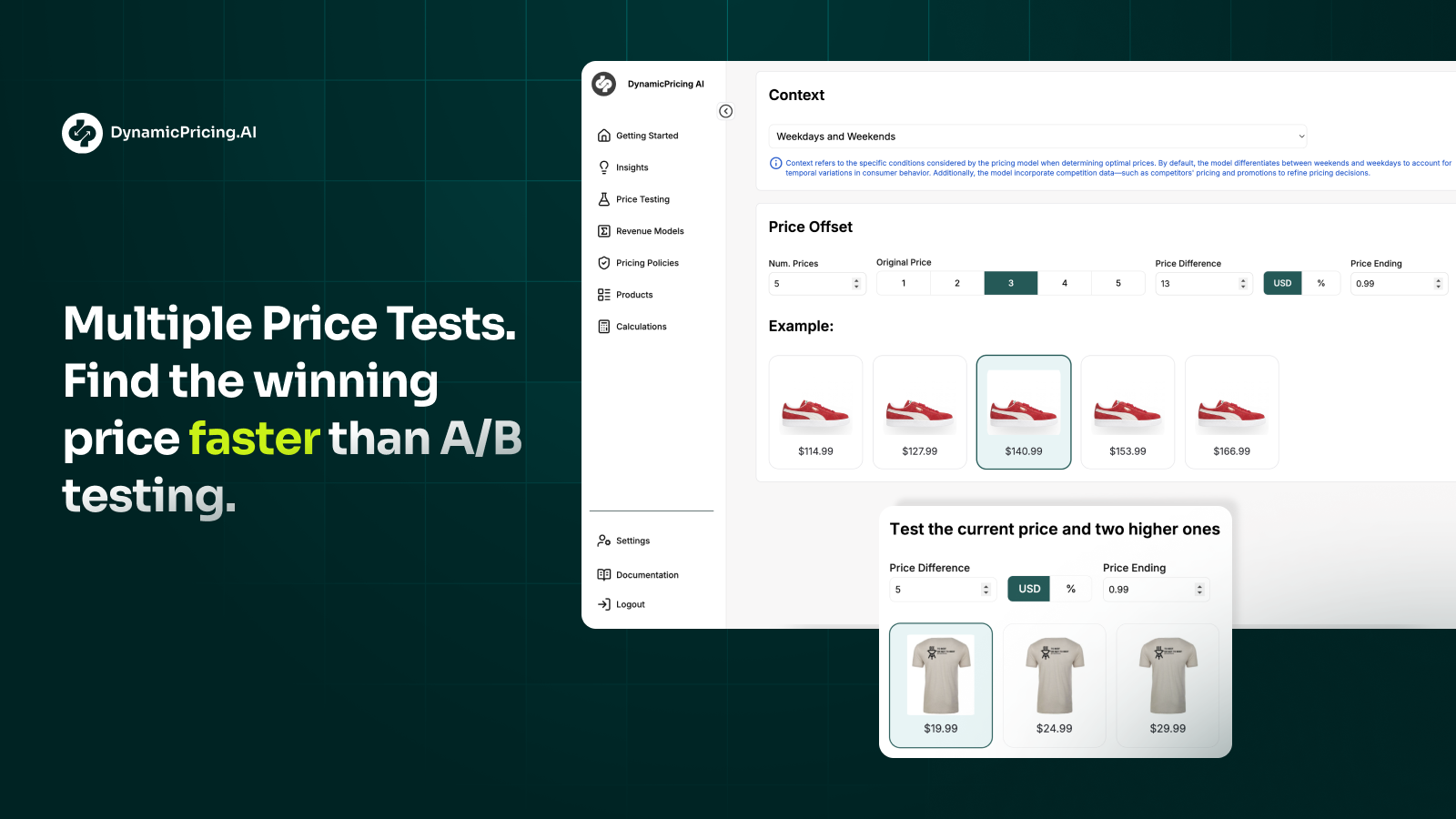Click the DynamicPricing AI sidebar logo icon

pyautogui.click(x=604, y=84)
